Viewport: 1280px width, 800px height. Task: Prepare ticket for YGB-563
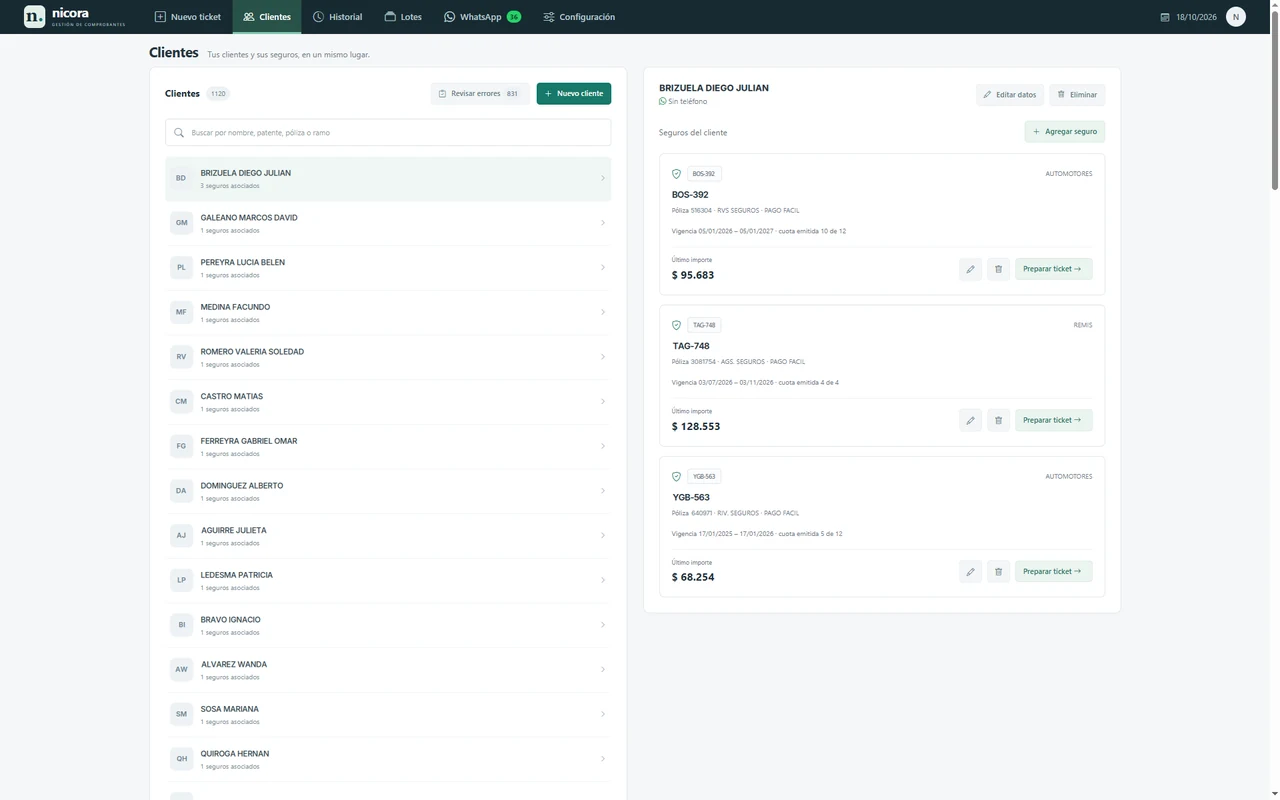[1054, 571]
